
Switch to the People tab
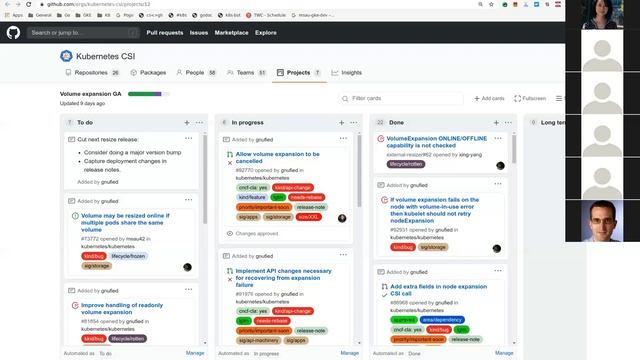coord(196,73)
